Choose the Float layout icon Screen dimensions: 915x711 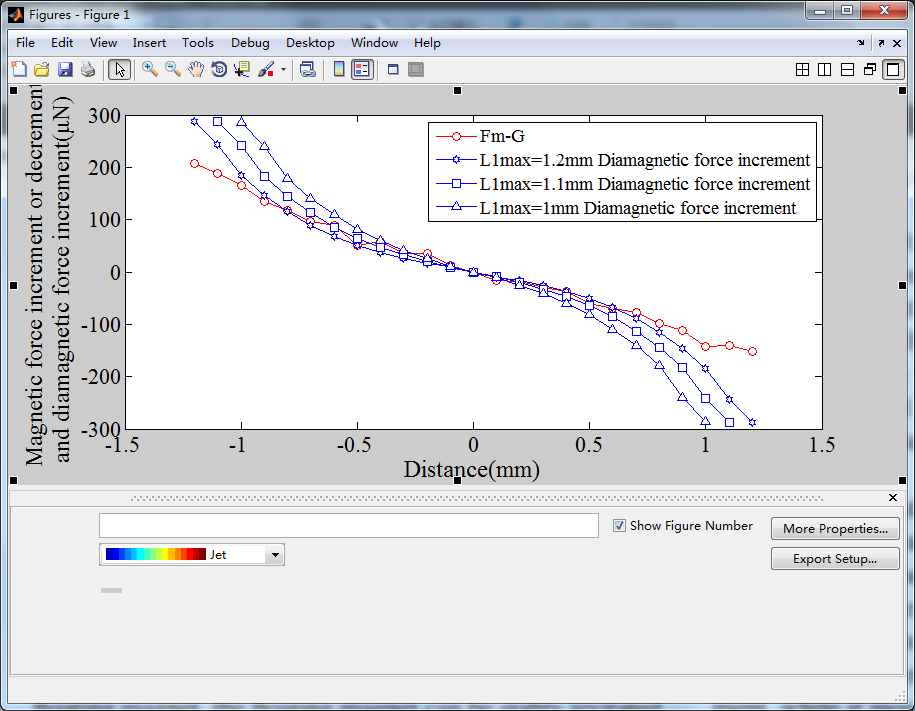(x=869, y=70)
